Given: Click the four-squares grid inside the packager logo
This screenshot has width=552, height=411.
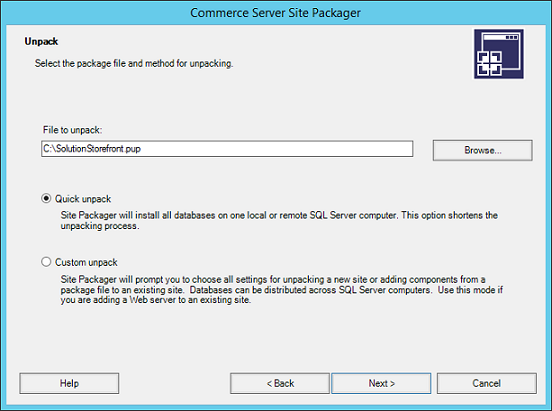Looking at the screenshot, I should pyautogui.click(x=489, y=63).
